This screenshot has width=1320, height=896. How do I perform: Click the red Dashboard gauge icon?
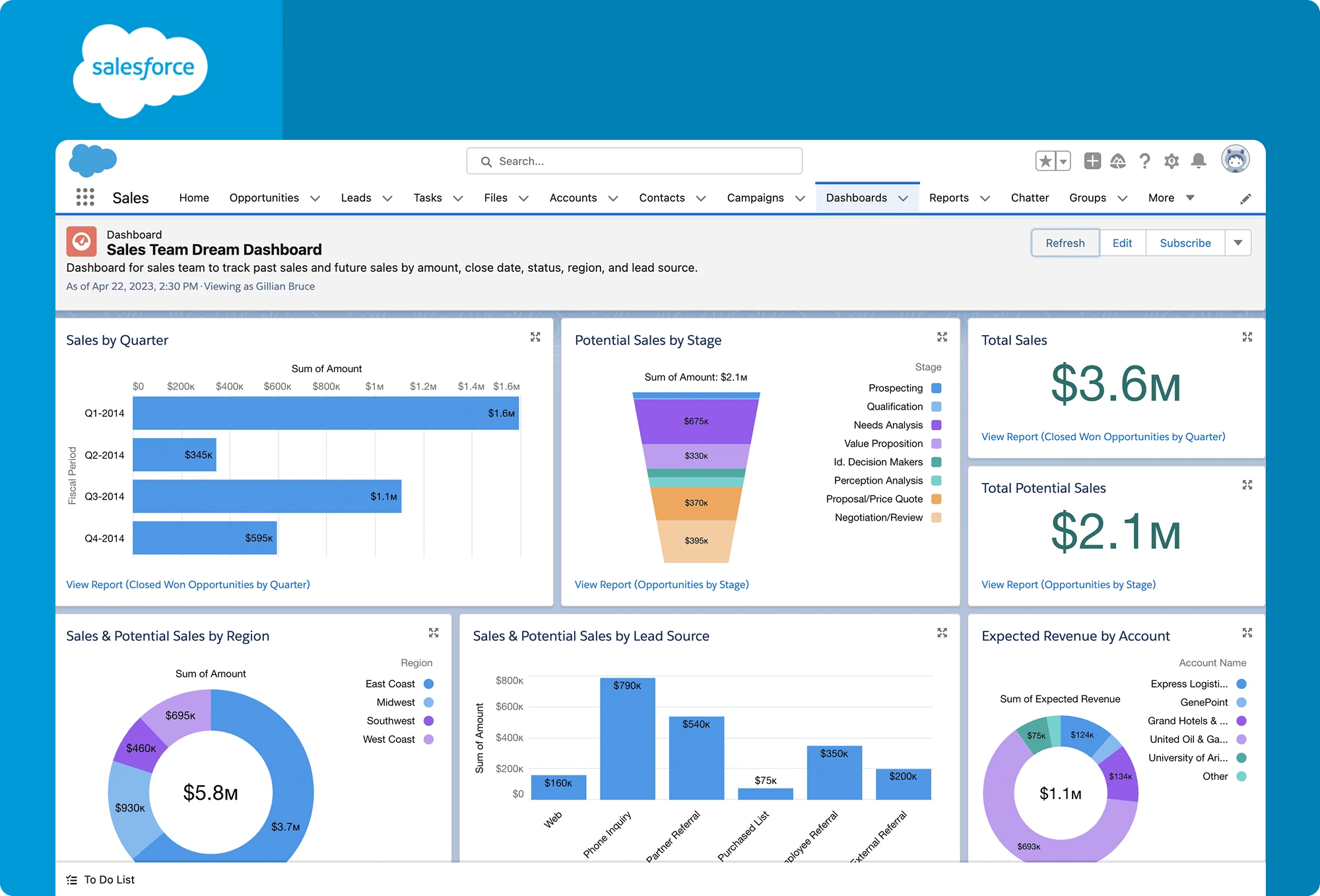[x=82, y=241]
